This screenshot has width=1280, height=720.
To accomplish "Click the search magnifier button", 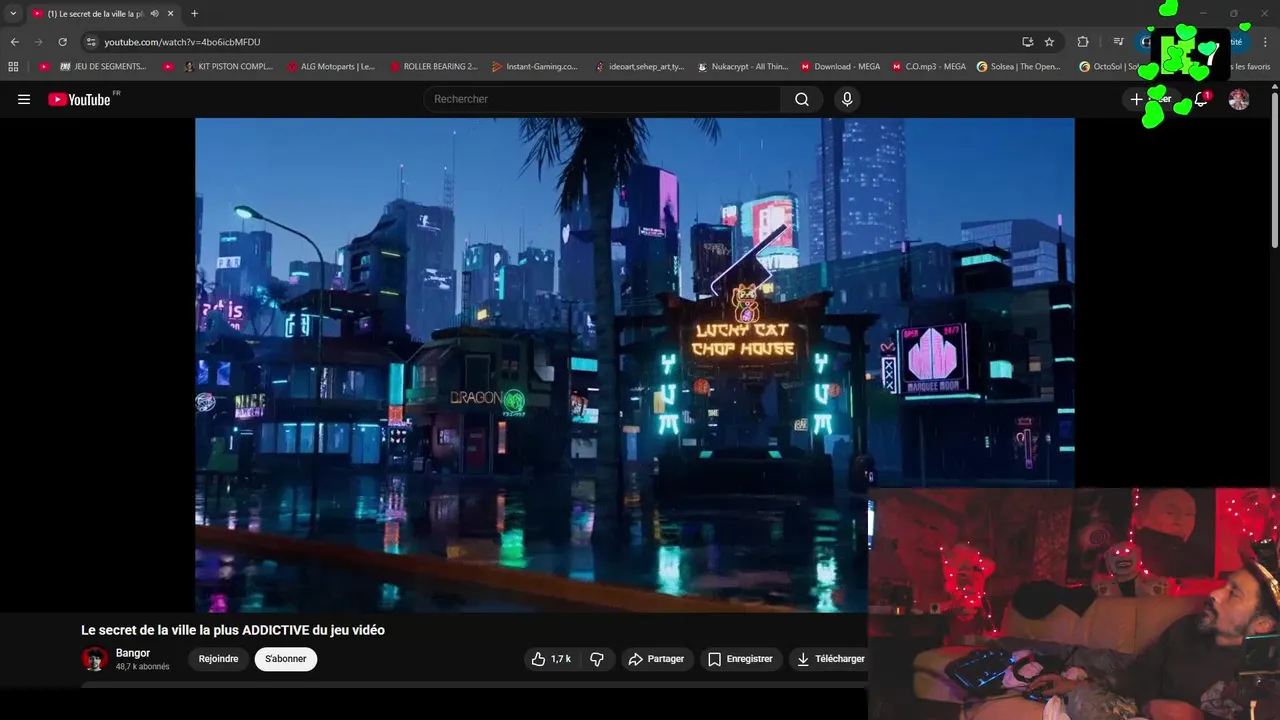I will 802,99.
